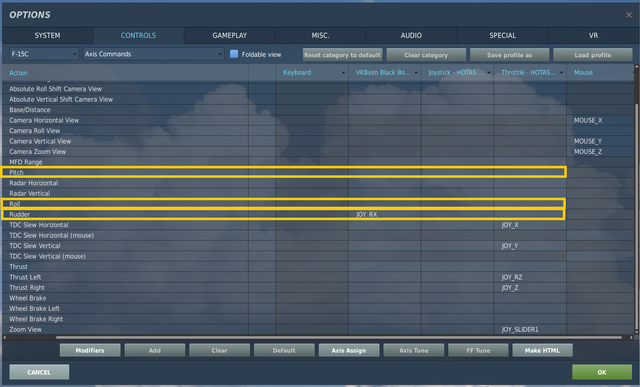This screenshot has height=387, width=640.
Task: Select the Roll action row
Action: 284,204
